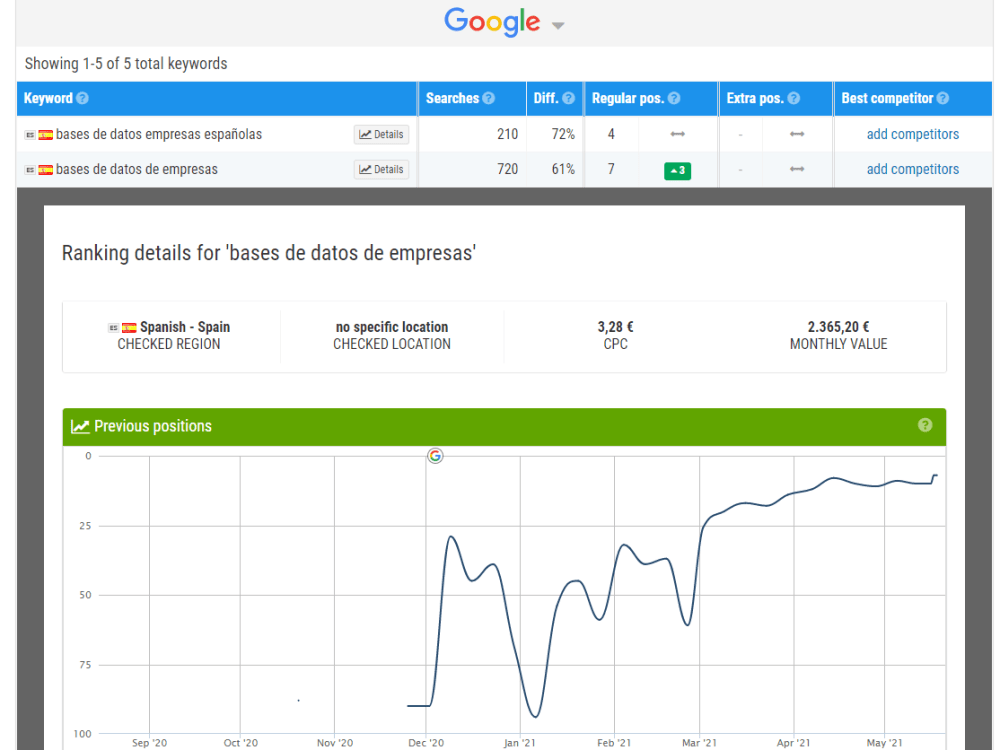
Task: Click the 3,28 € CPC value
Action: (x=615, y=327)
